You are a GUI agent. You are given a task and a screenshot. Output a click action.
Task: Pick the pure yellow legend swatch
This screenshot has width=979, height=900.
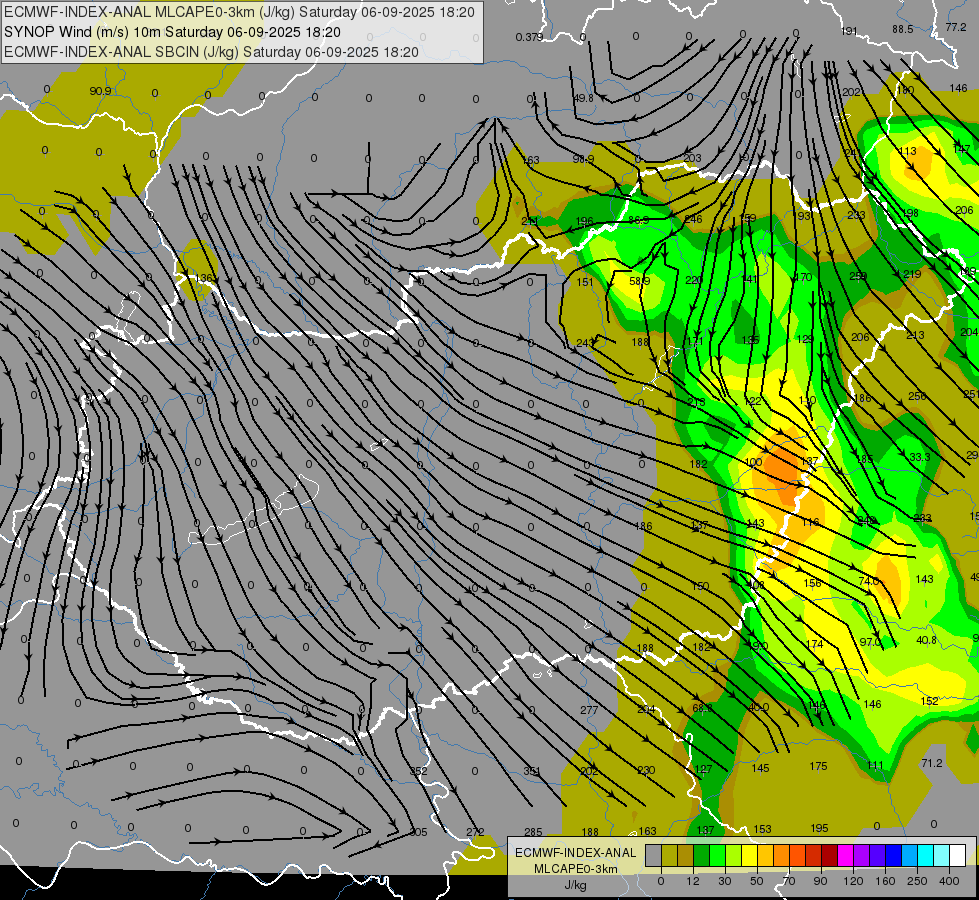tap(749, 855)
